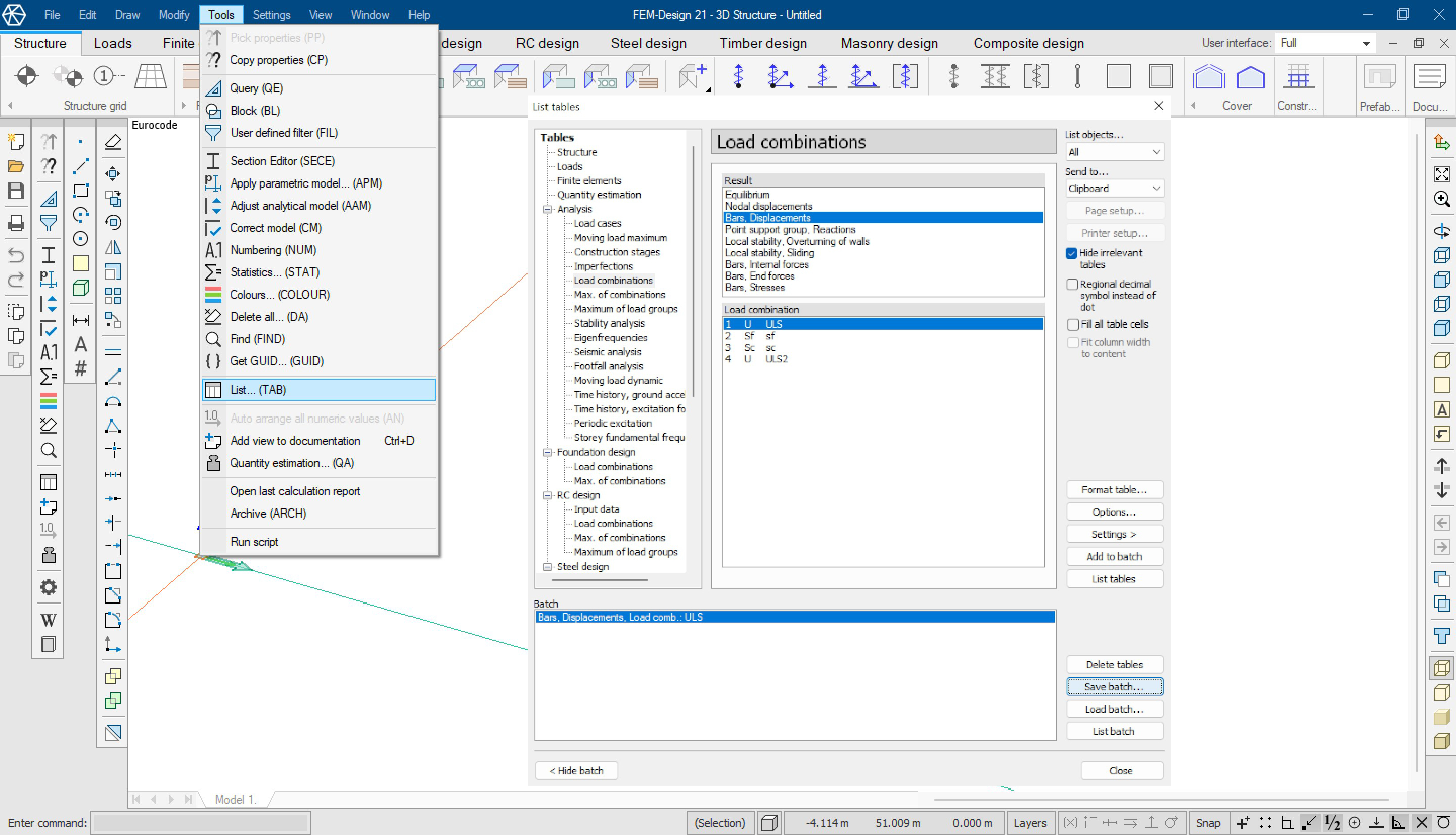Image resolution: width=1456 pixels, height=835 pixels.
Task: Open the List objects dropdown
Action: pos(1114,152)
